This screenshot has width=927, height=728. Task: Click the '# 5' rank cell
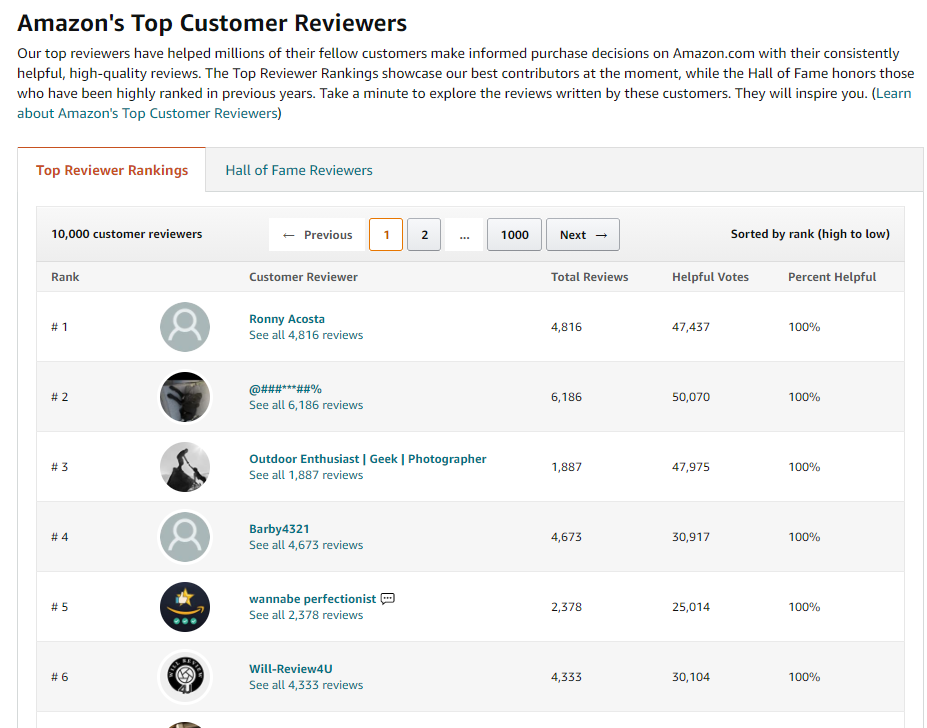(59, 607)
